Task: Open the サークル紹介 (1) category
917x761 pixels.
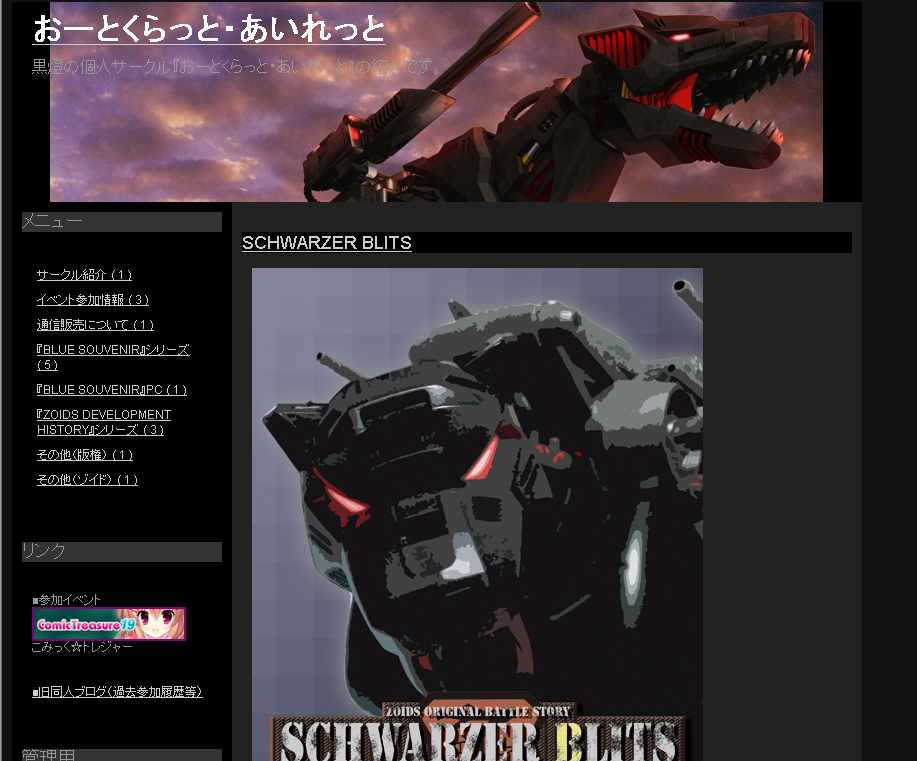Action: click(x=84, y=274)
